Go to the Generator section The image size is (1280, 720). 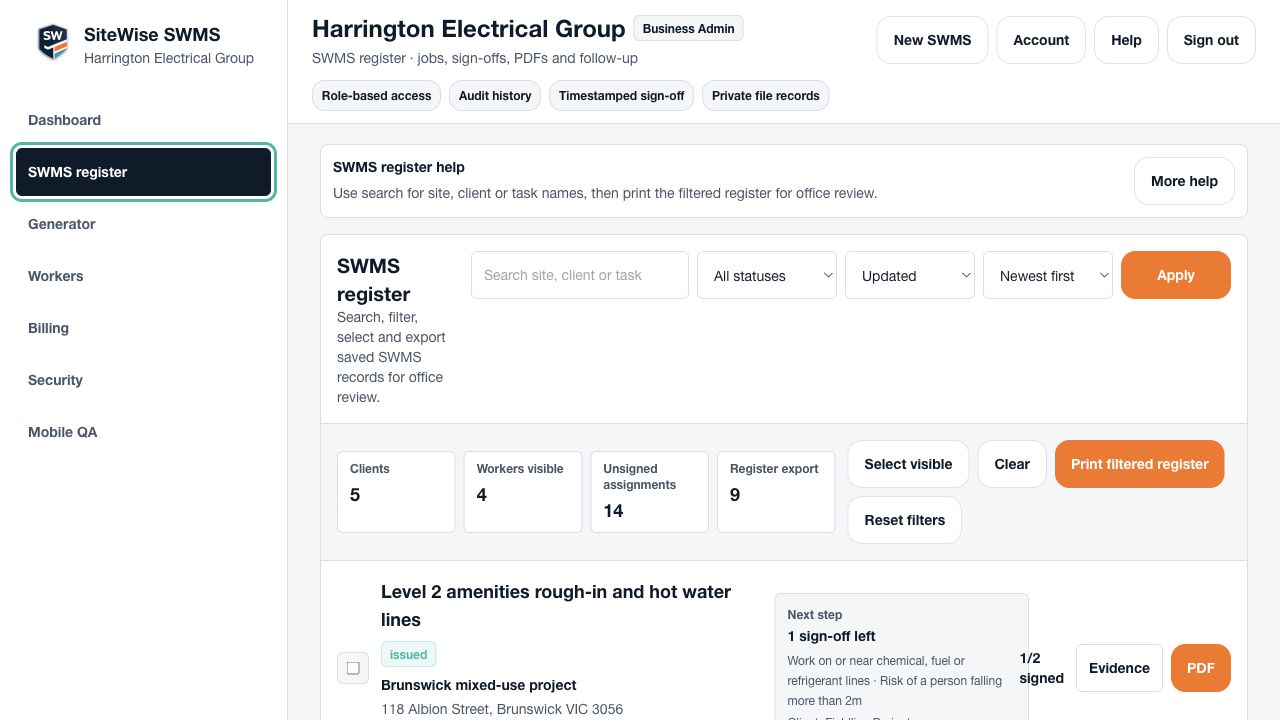(x=144, y=224)
